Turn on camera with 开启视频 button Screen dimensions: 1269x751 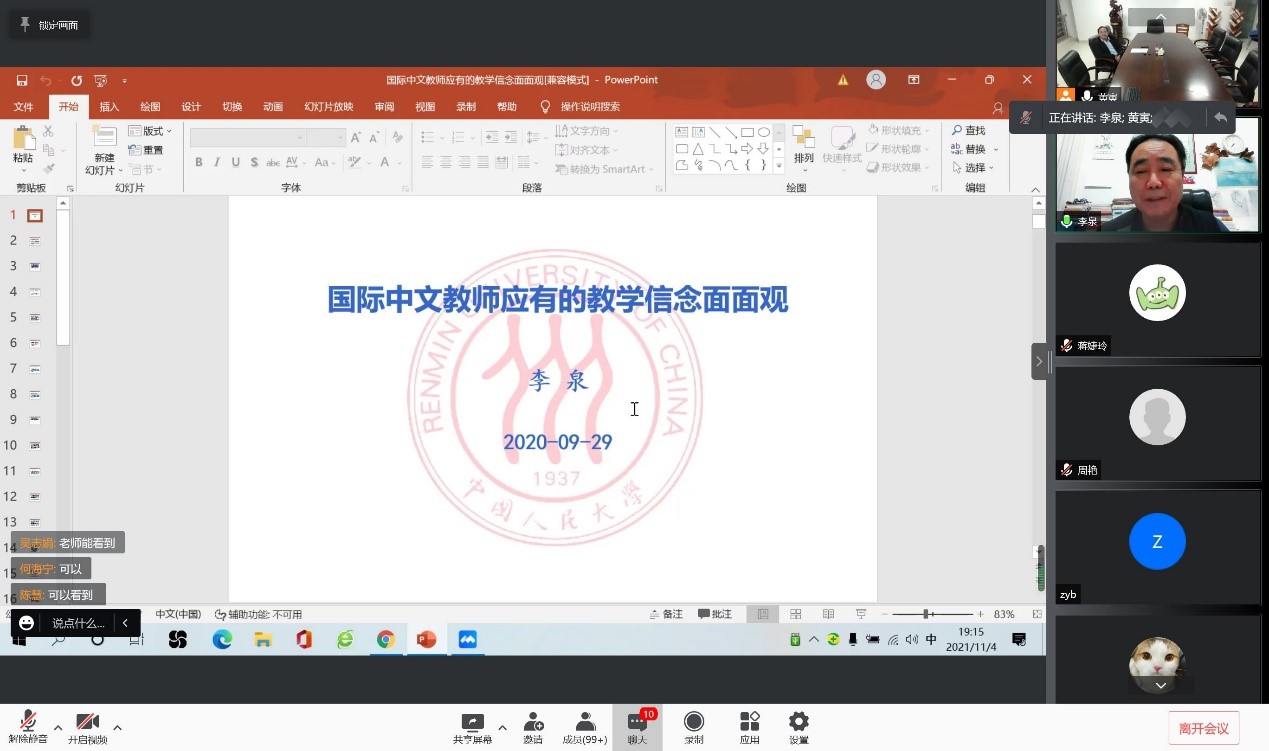pos(88,727)
